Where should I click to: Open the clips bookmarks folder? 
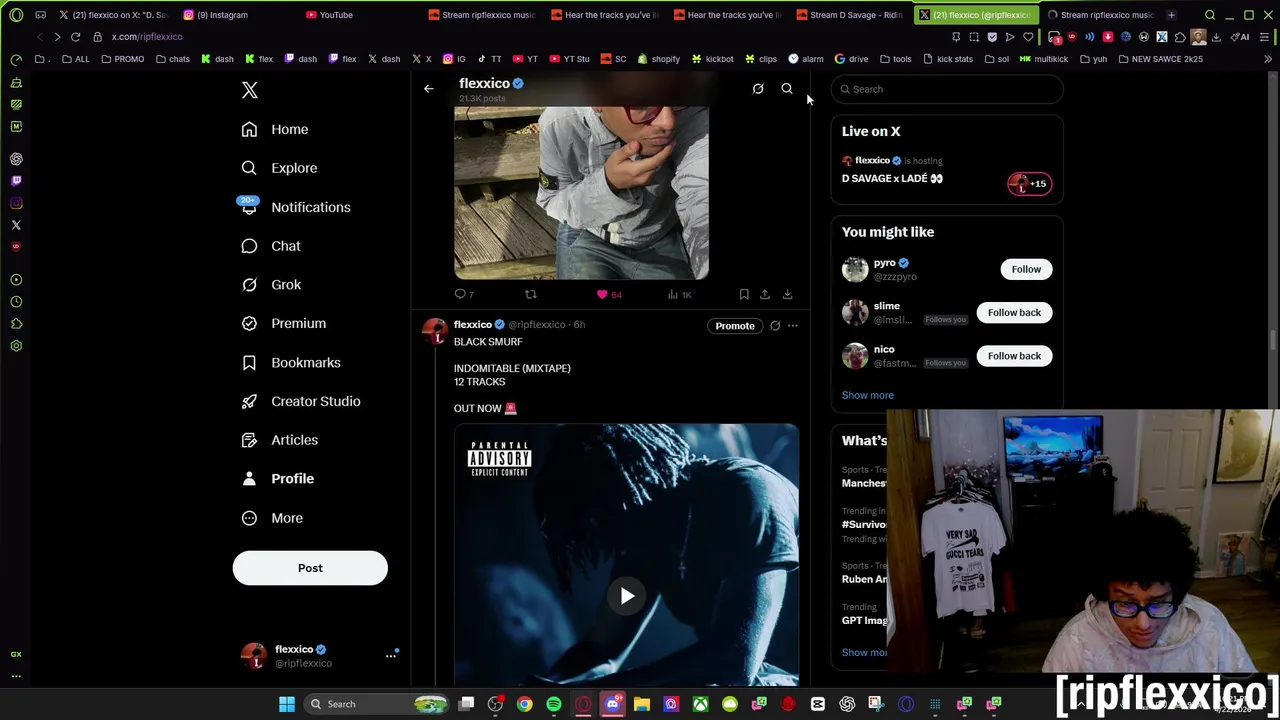760,59
